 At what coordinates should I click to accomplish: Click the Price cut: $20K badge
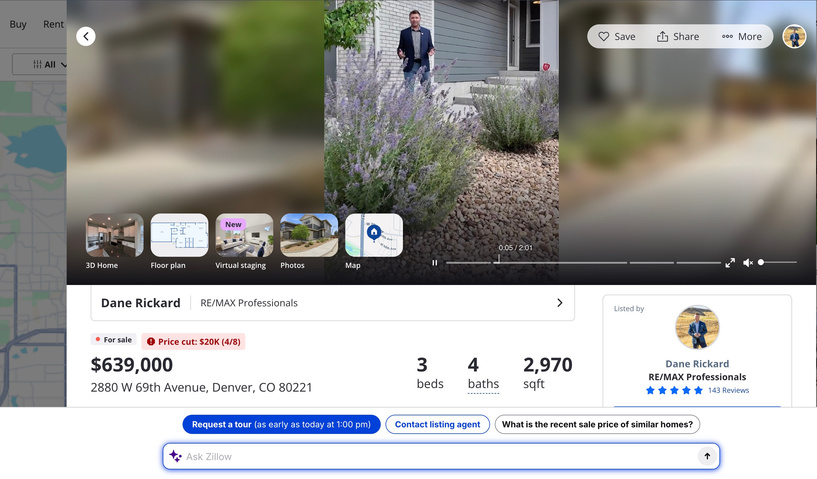193,341
